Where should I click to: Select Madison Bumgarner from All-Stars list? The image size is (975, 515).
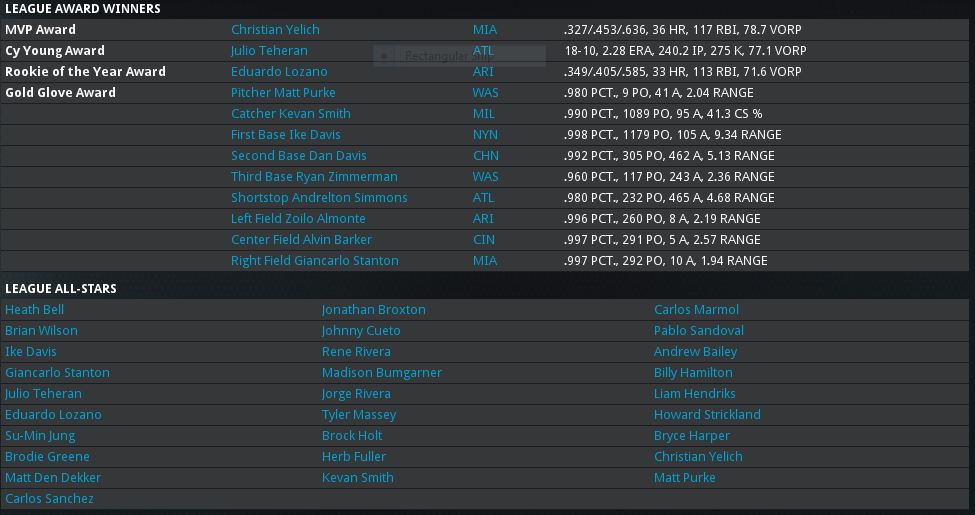coord(381,373)
